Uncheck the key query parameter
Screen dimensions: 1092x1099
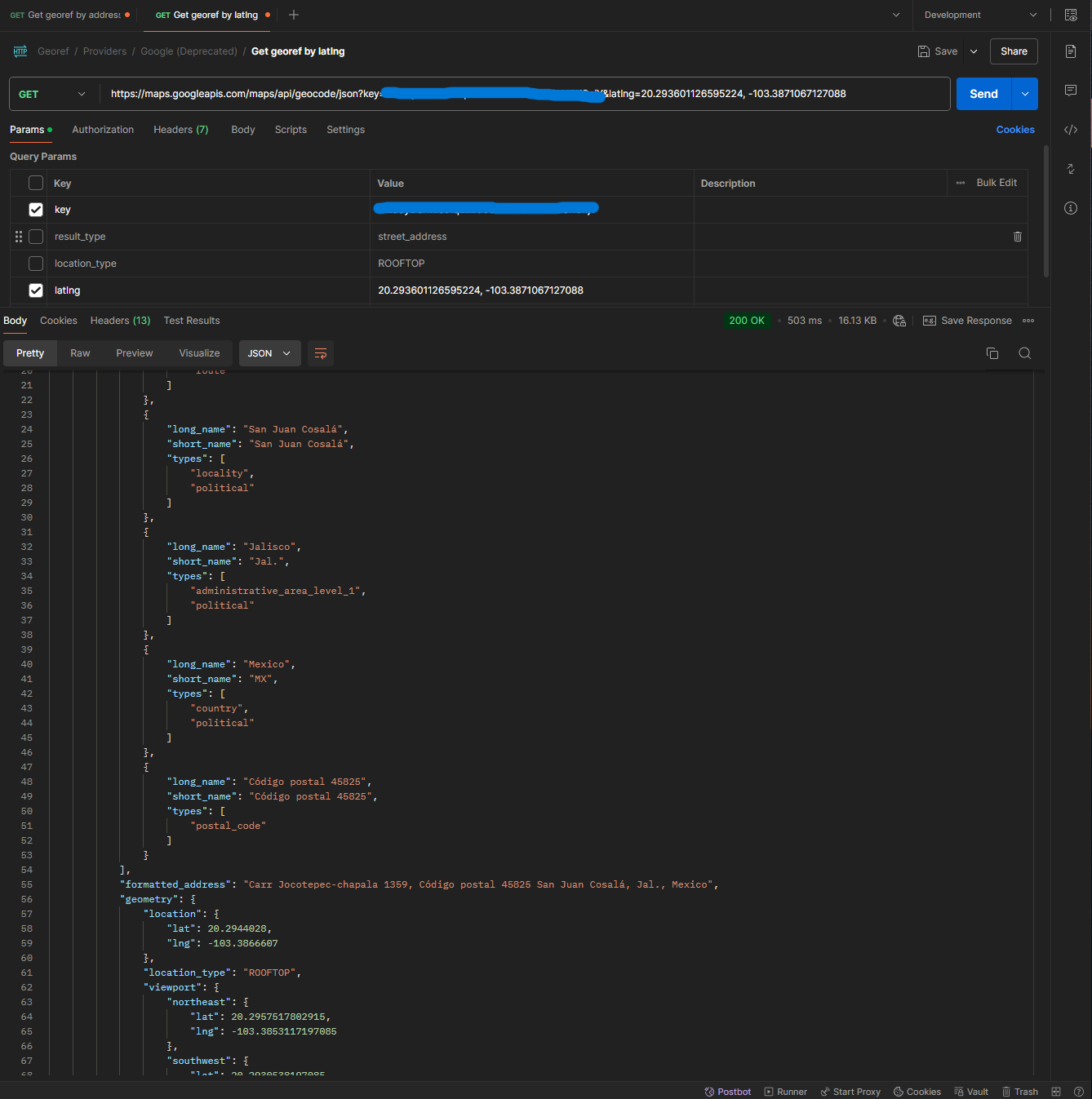point(36,210)
